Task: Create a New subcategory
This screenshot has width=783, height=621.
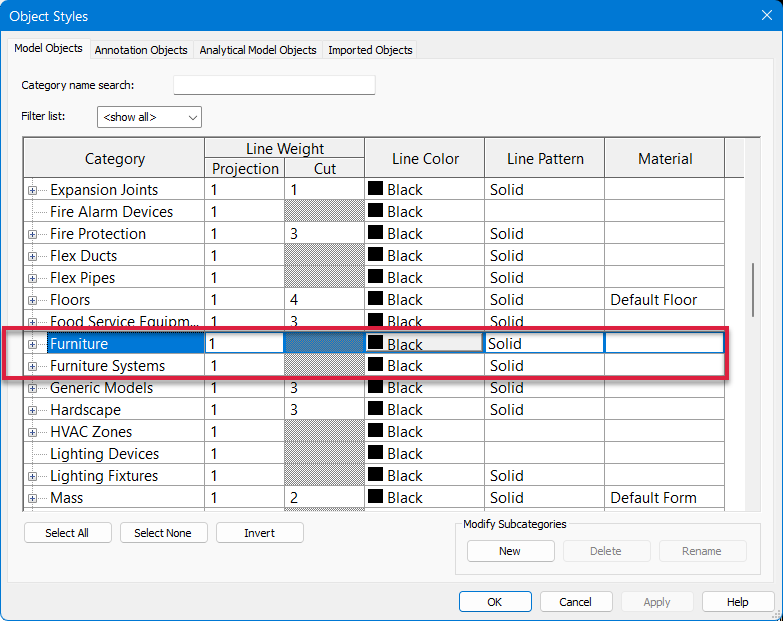Action: [x=510, y=551]
